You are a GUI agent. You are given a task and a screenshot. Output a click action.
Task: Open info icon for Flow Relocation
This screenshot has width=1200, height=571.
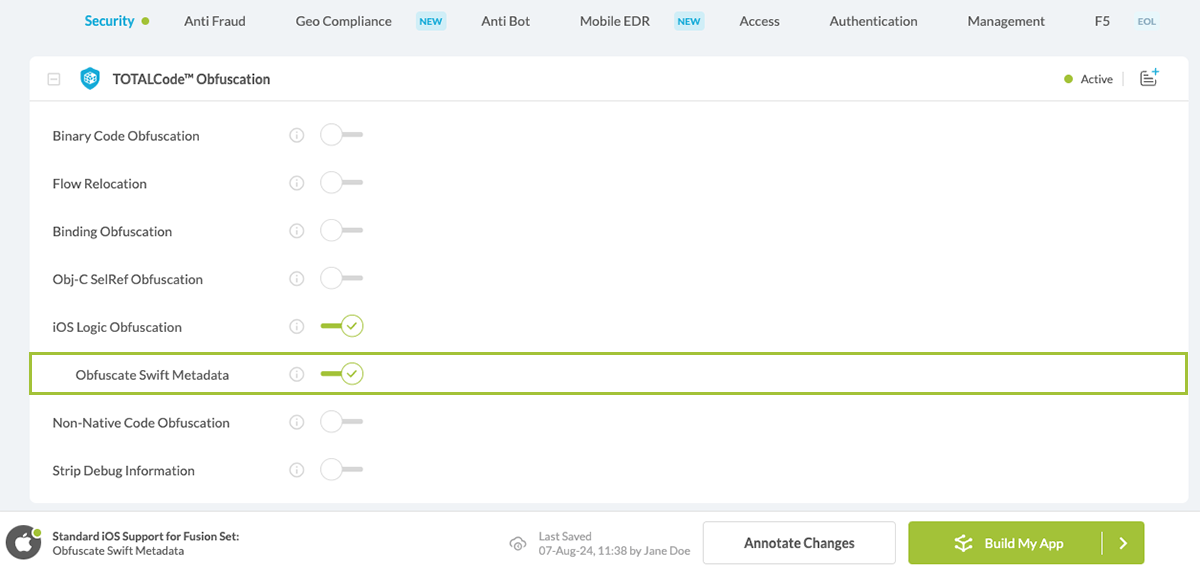[296, 183]
